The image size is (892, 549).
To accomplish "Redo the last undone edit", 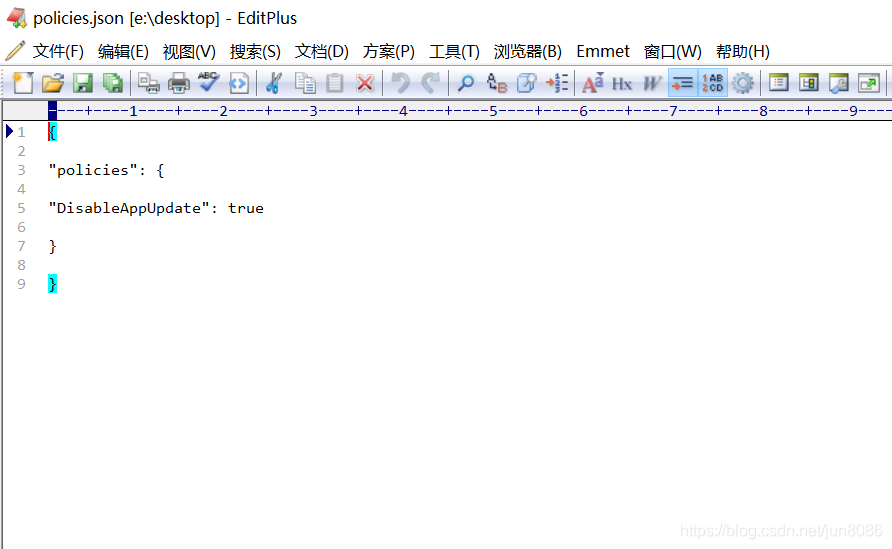I will pyautogui.click(x=431, y=83).
